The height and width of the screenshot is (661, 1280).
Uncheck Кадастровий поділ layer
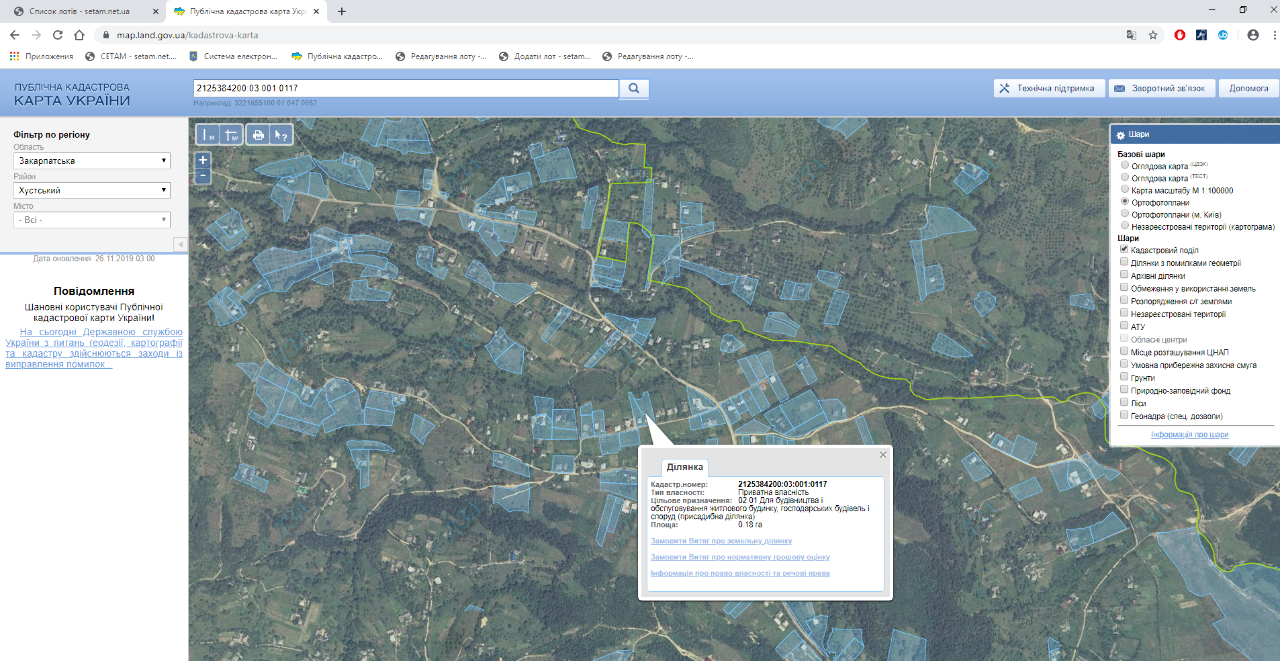point(1125,250)
